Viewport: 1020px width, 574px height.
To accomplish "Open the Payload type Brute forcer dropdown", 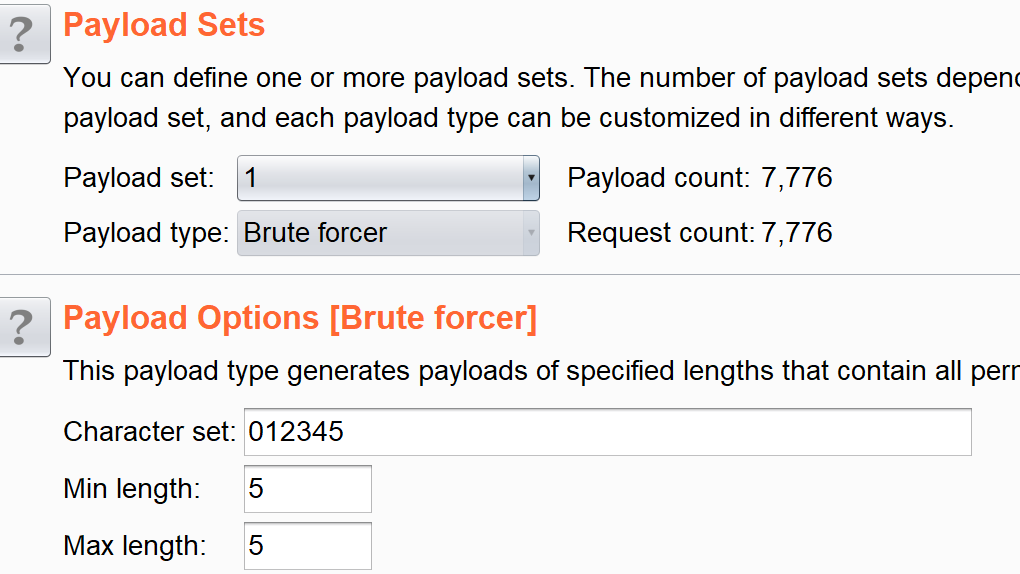I will pyautogui.click(x=380, y=233).
